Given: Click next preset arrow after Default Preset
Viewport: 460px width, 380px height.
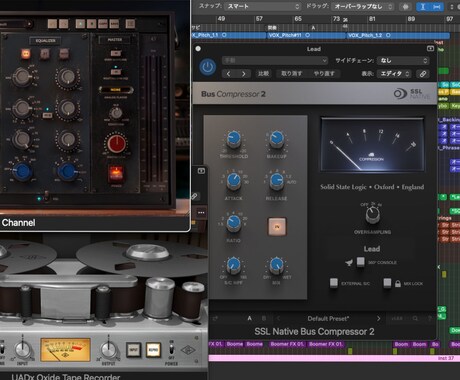Looking at the screenshot, I should (x=378, y=318).
